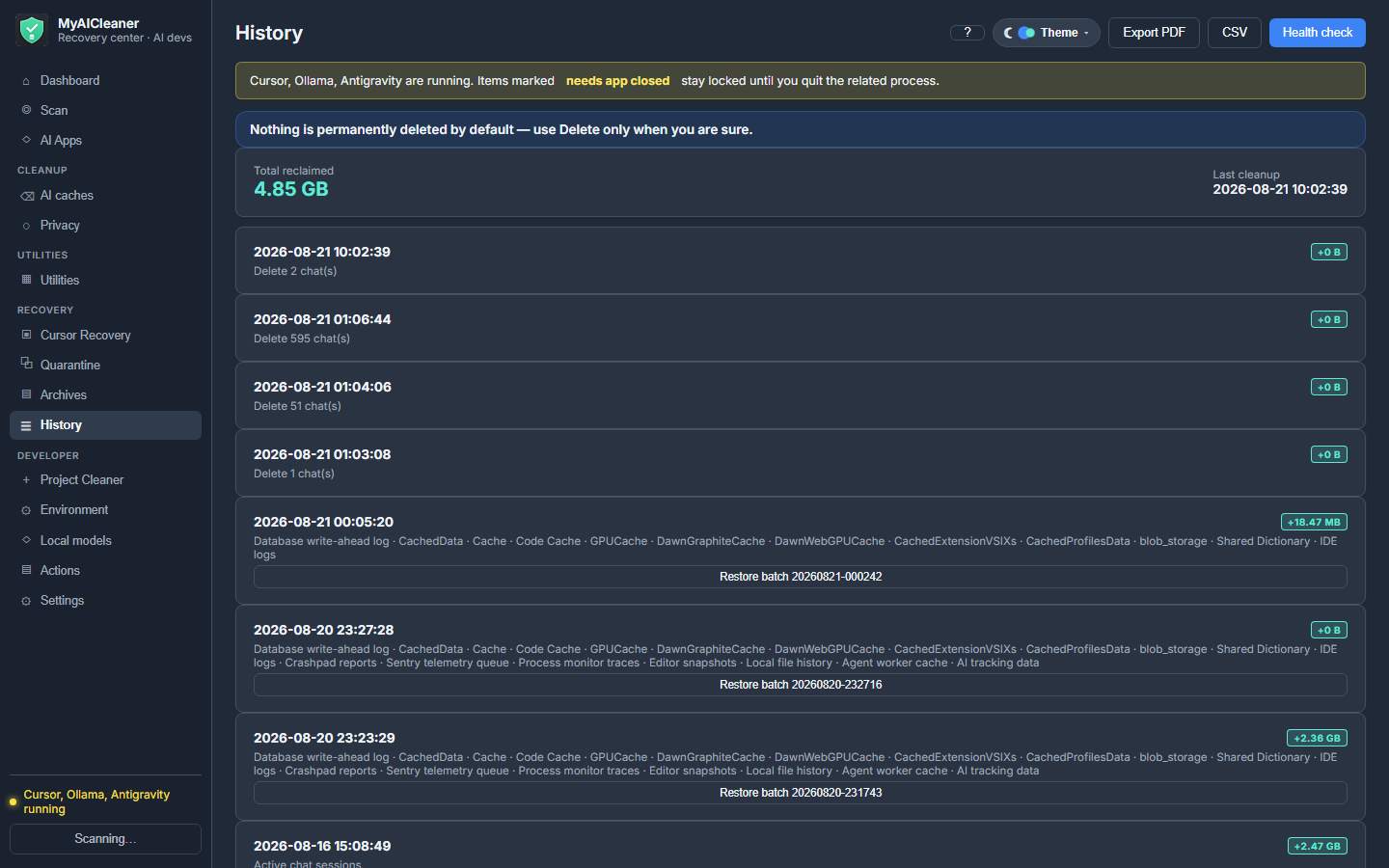
Task: Click the 4.85 GB total reclaimed value
Action: click(x=291, y=189)
